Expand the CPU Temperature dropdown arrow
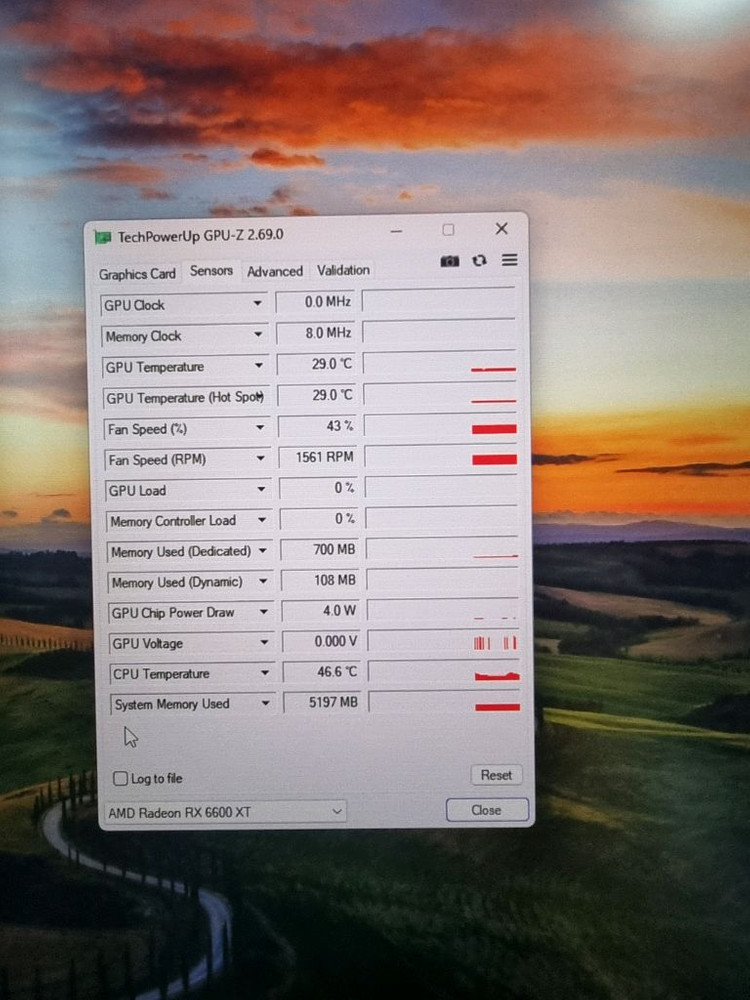 coord(265,674)
